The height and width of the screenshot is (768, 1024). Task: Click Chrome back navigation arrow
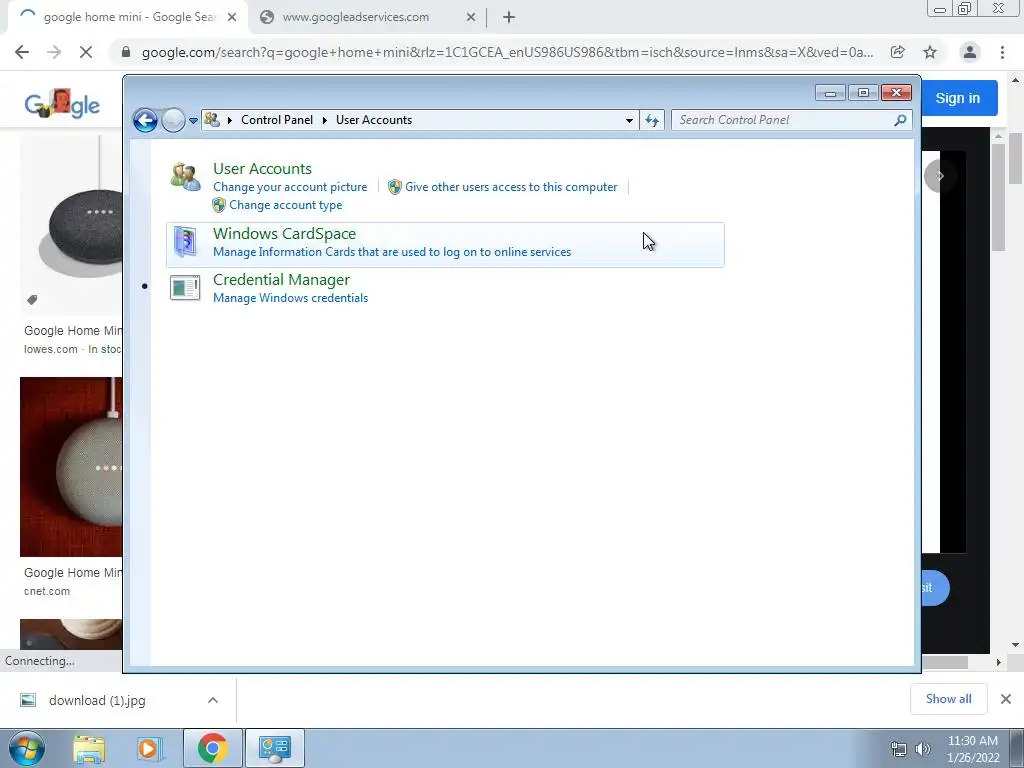click(x=22, y=52)
